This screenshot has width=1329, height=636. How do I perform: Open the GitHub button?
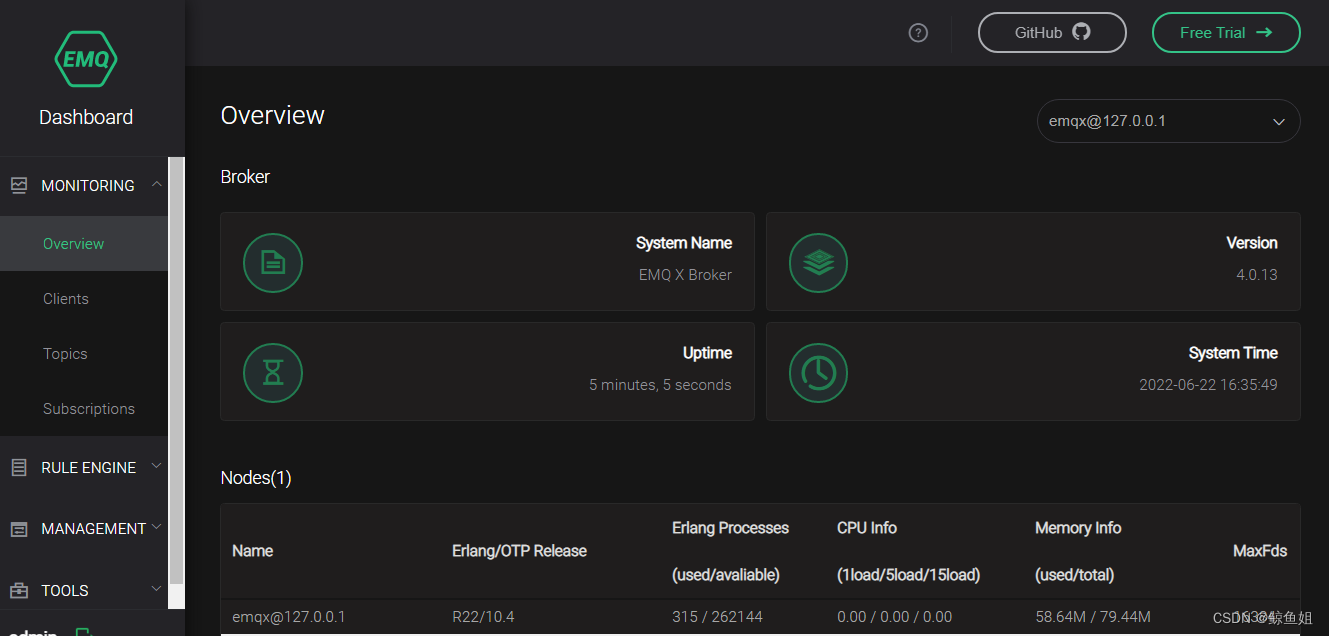pyautogui.click(x=1052, y=32)
